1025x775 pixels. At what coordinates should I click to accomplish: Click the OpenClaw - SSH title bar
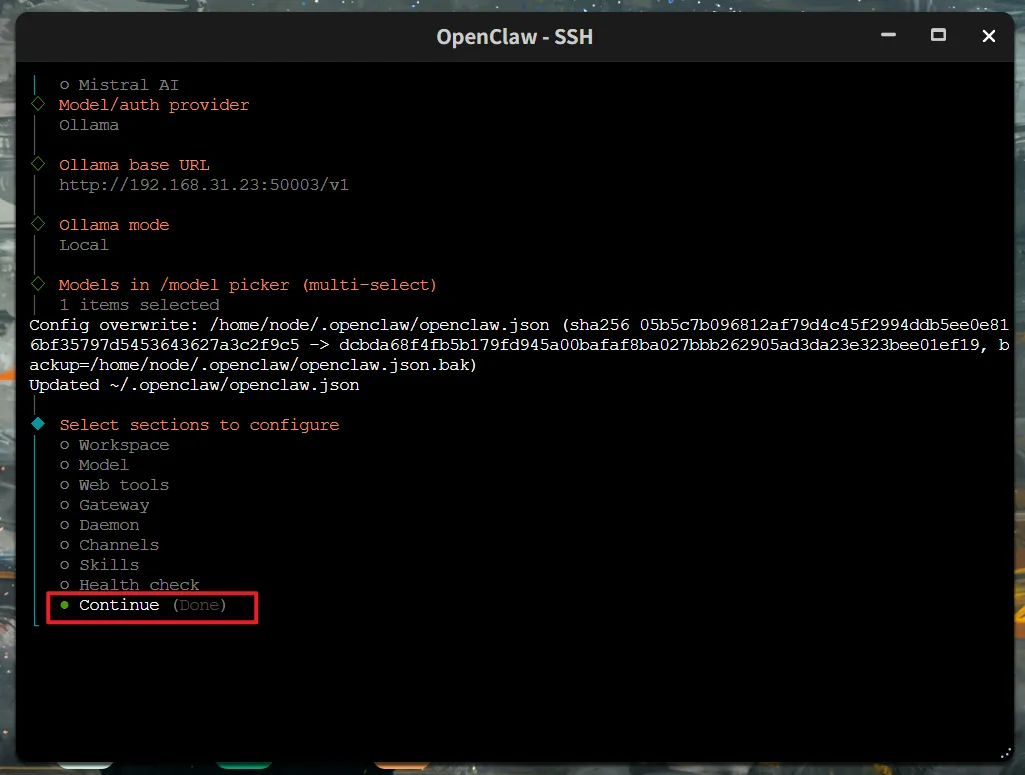coord(514,37)
